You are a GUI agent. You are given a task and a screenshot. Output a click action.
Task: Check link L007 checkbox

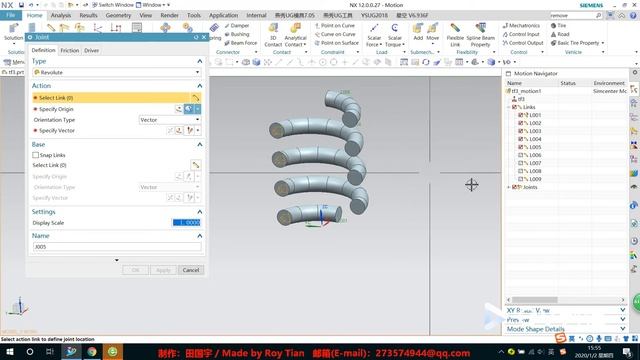[x=521, y=163]
